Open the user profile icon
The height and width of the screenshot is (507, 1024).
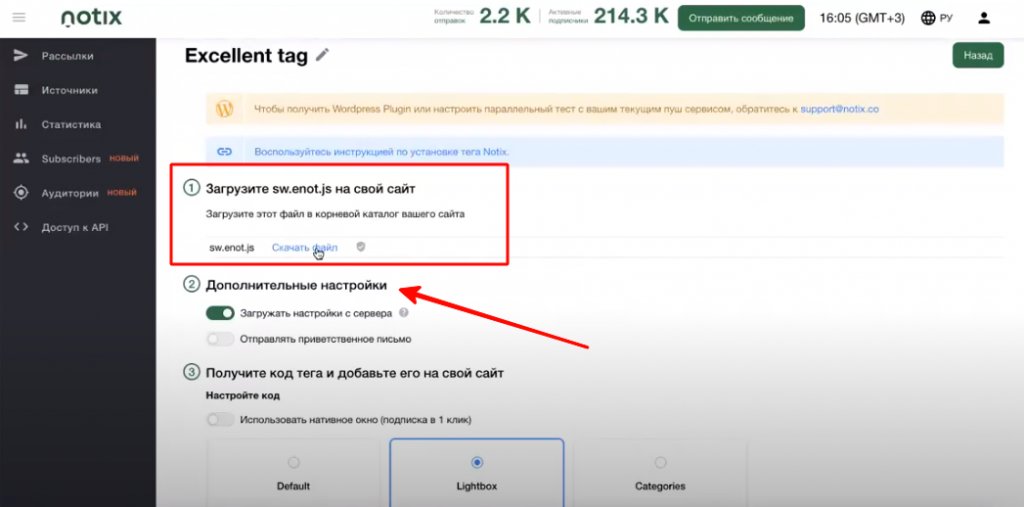pyautogui.click(x=984, y=18)
